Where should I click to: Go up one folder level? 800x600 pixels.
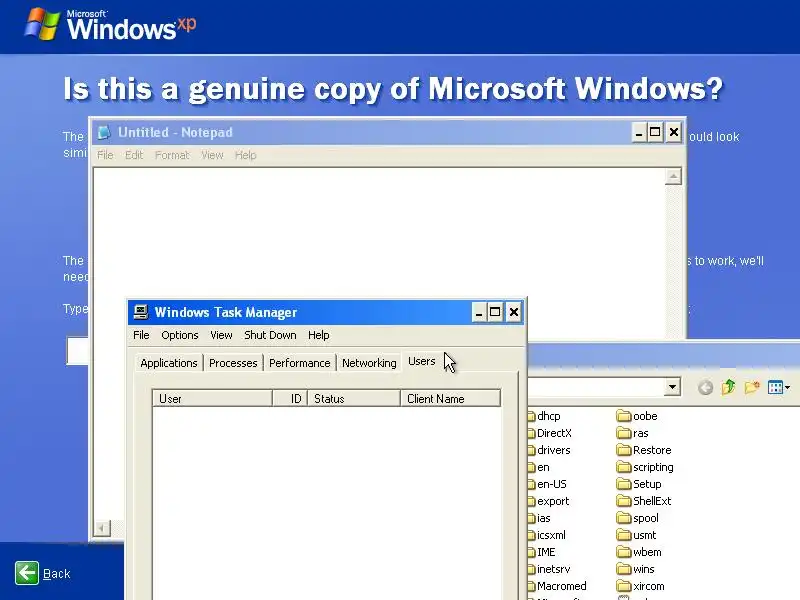pyautogui.click(x=729, y=387)
